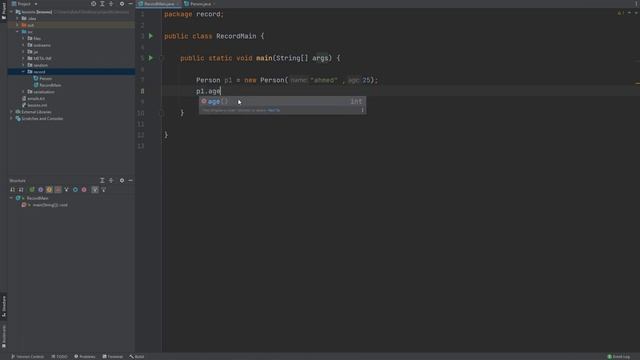
Task: Expand Scratches and Consoles node
Action: (x=11, y=118)
